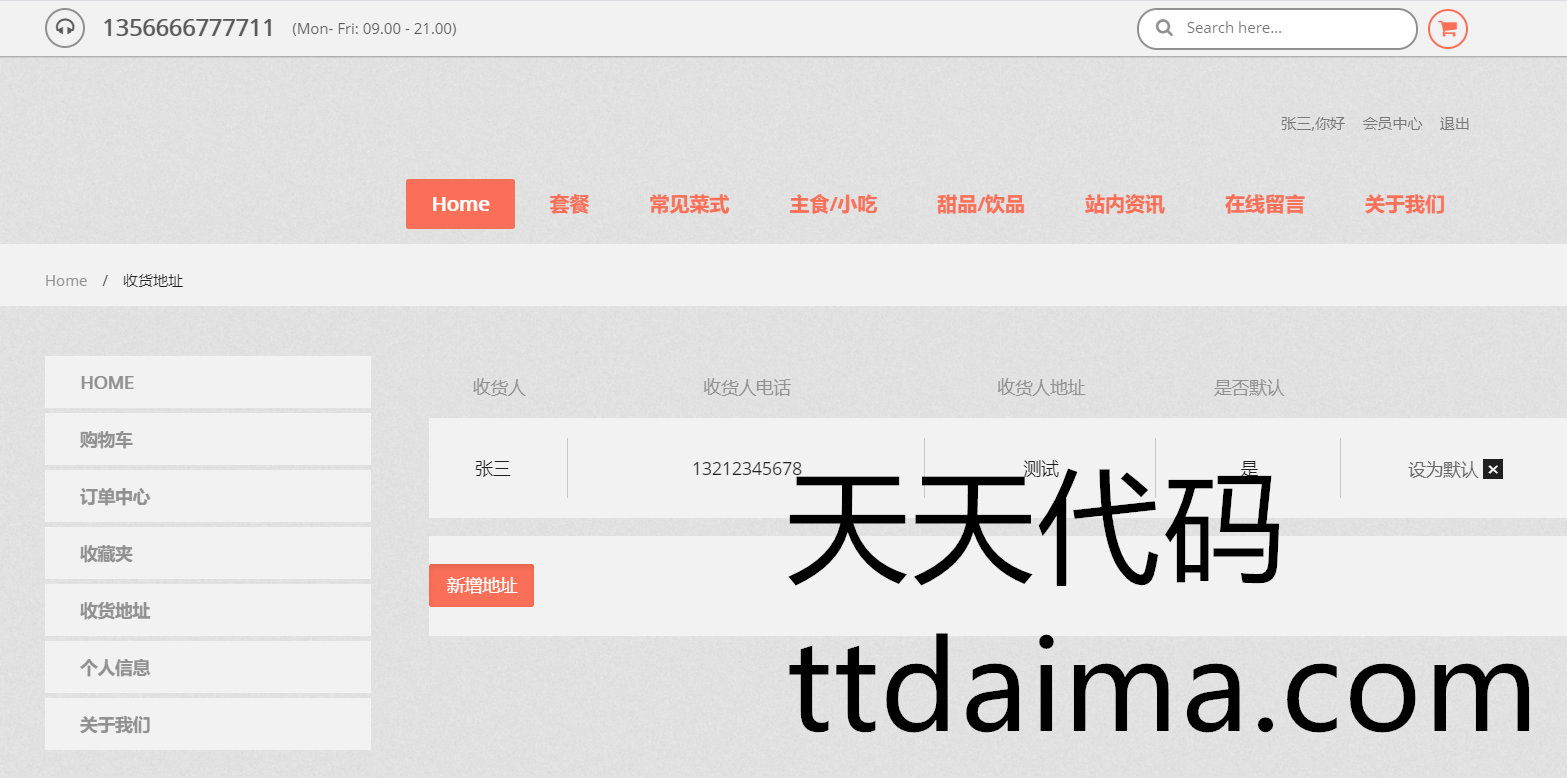Image resolution: width=1567 pixels, height=778 pixels.
Task: Go to 常见菜式 category
Action: 689,204
